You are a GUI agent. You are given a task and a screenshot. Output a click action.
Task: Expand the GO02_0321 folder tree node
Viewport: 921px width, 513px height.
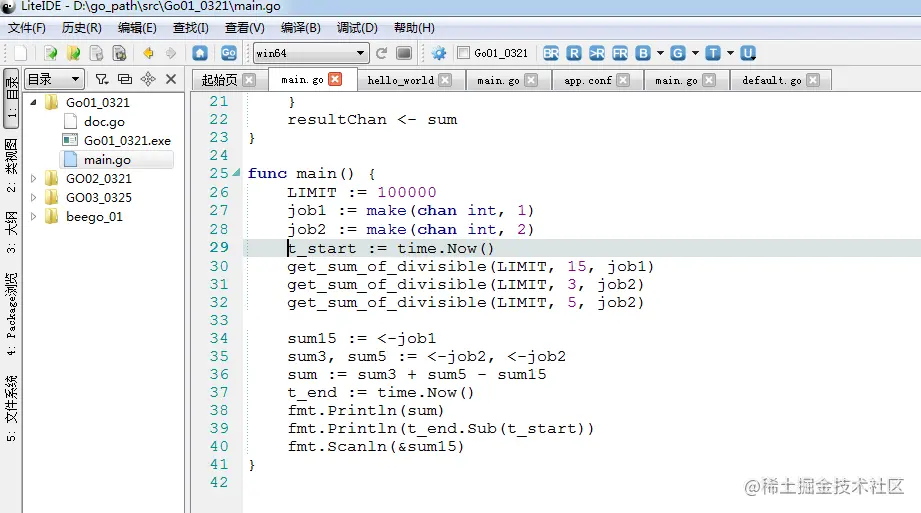[x=33, y=178]
